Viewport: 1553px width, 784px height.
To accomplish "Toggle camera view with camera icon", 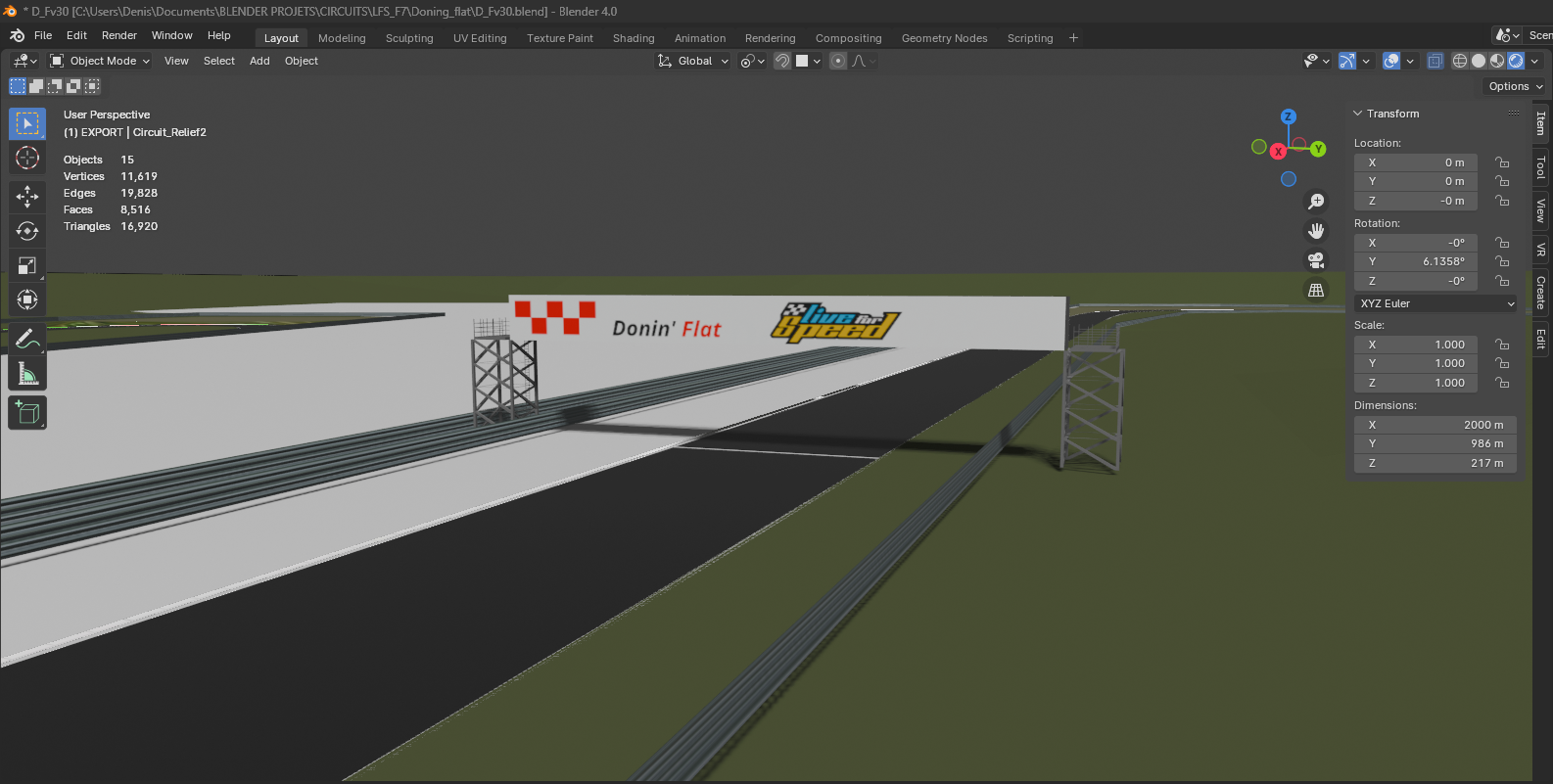I will tap(1316, 260).
